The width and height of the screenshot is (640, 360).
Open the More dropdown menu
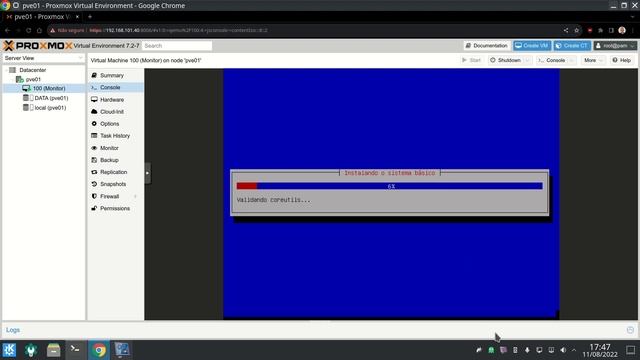pos(593,60)
